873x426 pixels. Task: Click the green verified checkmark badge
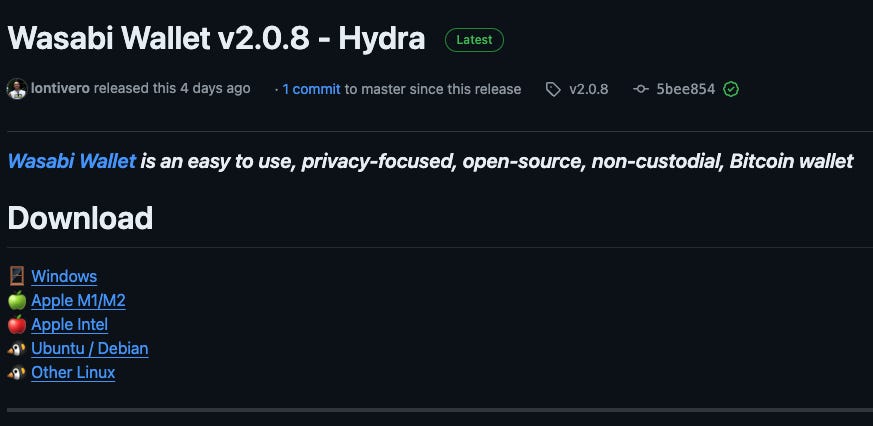point(731,89)
